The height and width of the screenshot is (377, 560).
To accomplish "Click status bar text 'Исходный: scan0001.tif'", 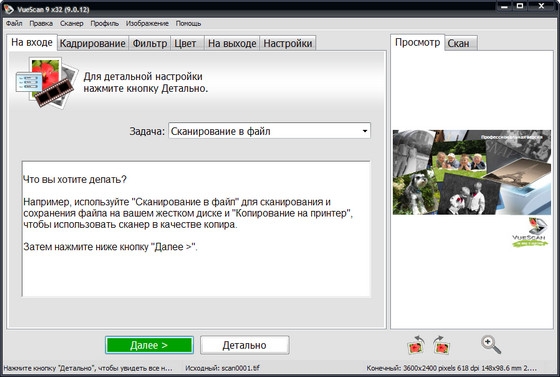I will coord(222,368).
